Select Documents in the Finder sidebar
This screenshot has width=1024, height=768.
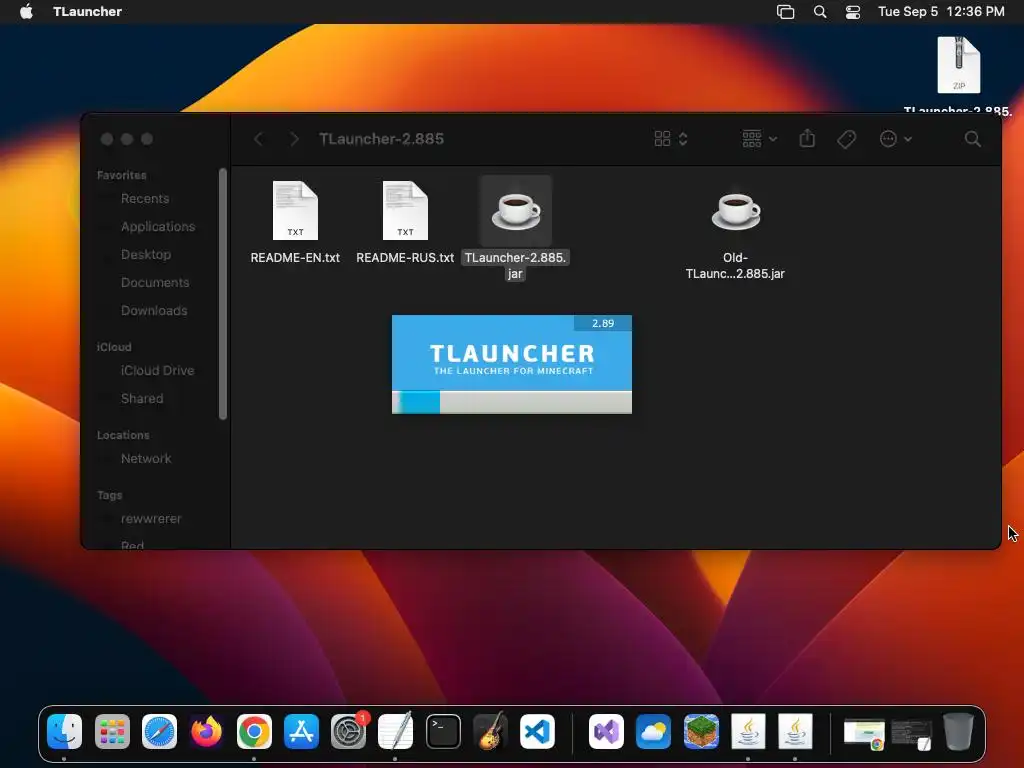[x=155, y=283]
